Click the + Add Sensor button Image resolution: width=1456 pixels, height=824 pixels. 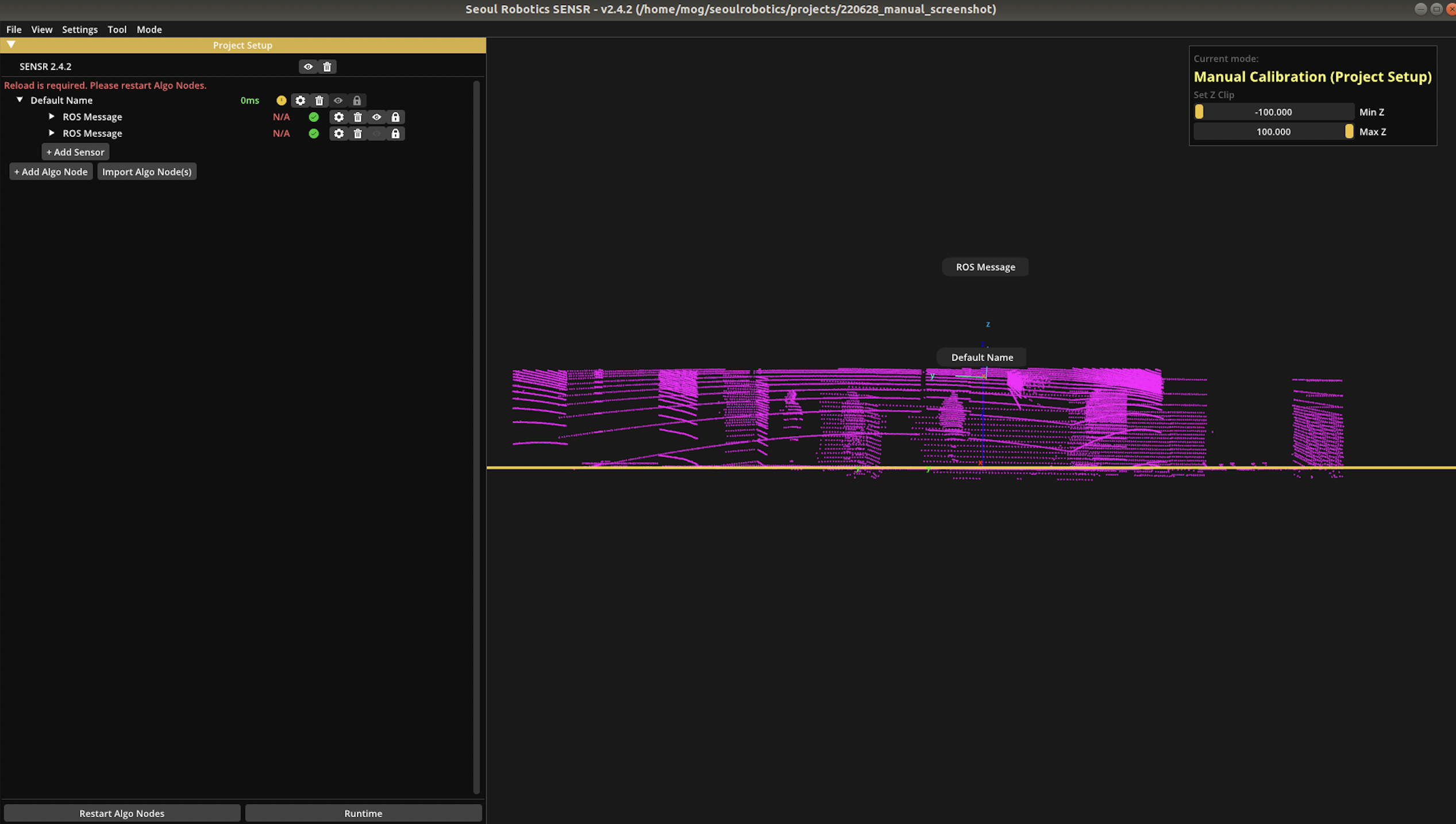tap(75, 152)
